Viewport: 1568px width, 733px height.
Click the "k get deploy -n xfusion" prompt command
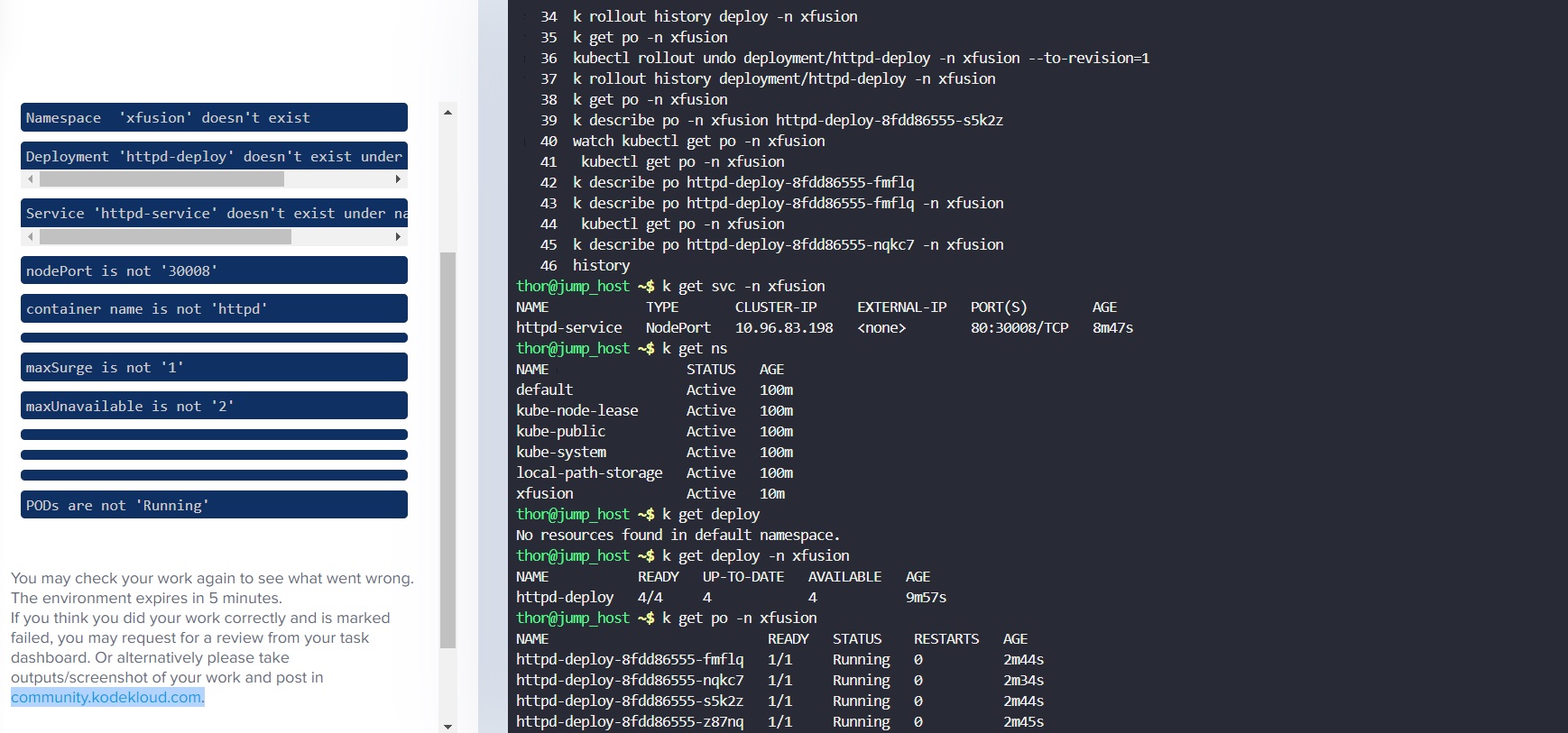[756, 555]
